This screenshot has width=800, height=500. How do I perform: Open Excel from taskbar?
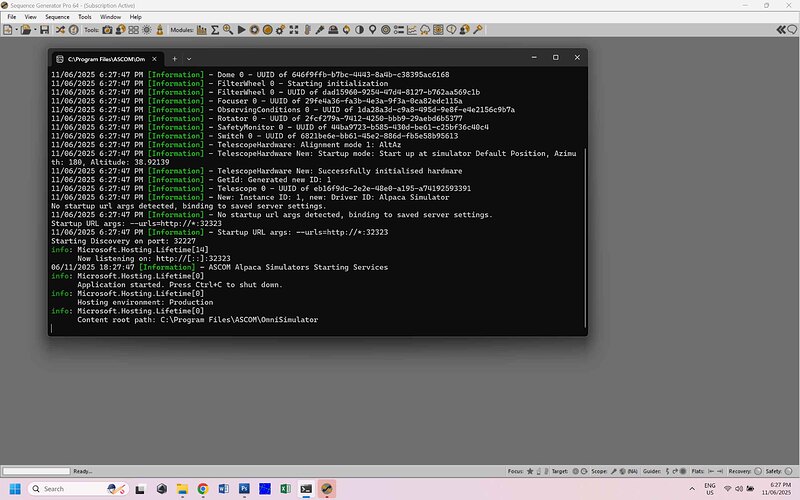[285, 489]
